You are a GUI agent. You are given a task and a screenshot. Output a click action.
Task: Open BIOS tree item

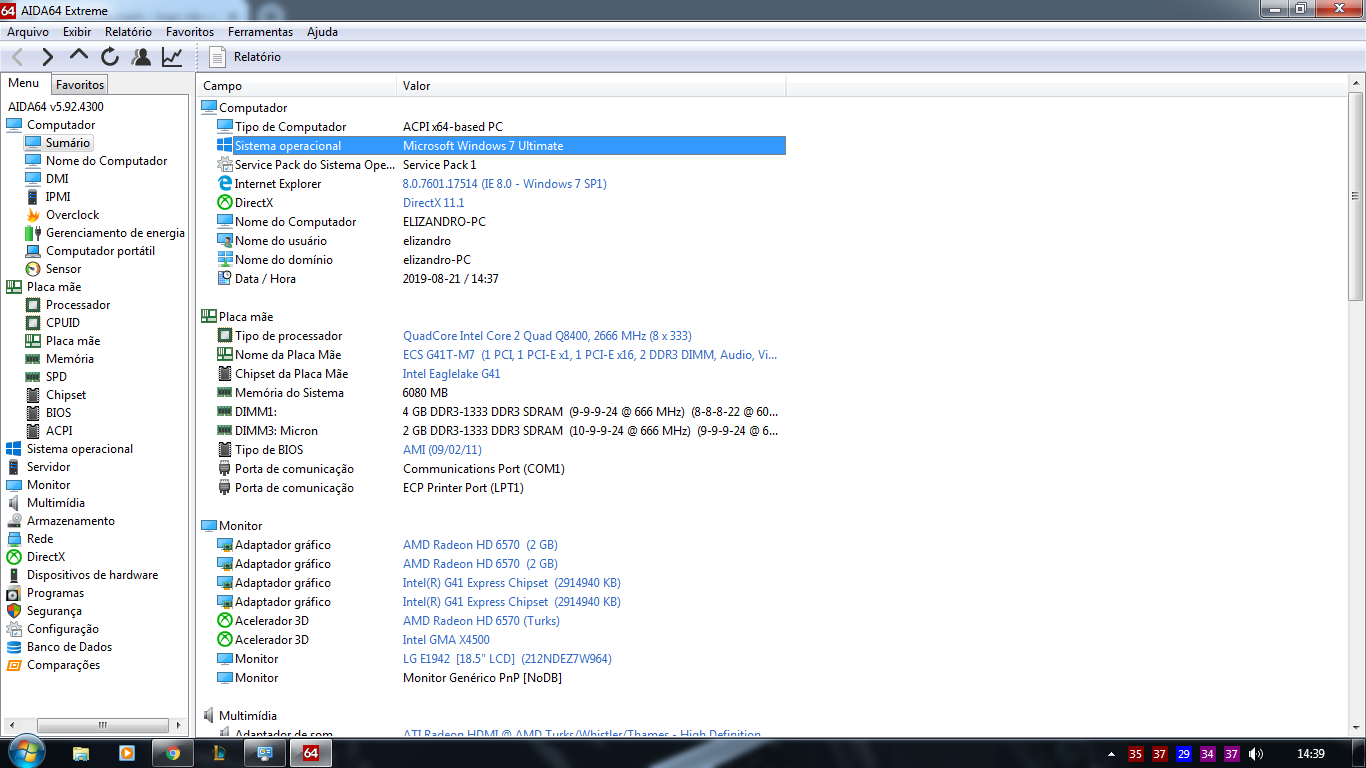pos(58,413)
